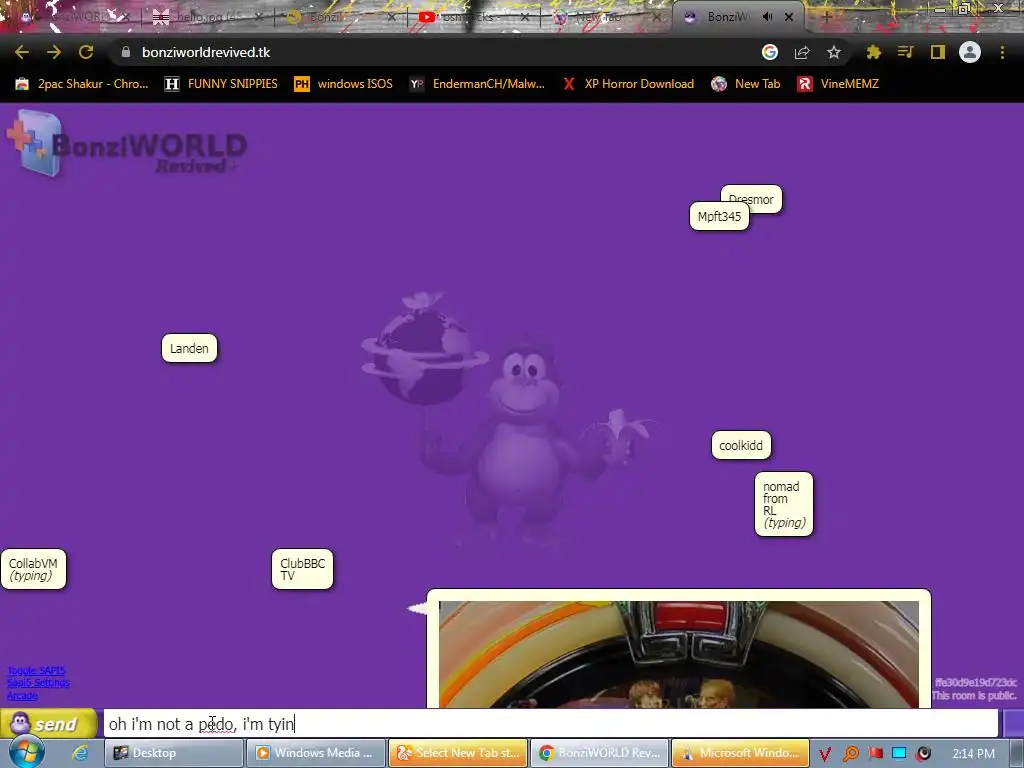Send the chat message
Screen dimensions: 1024x768
point(49,724)
